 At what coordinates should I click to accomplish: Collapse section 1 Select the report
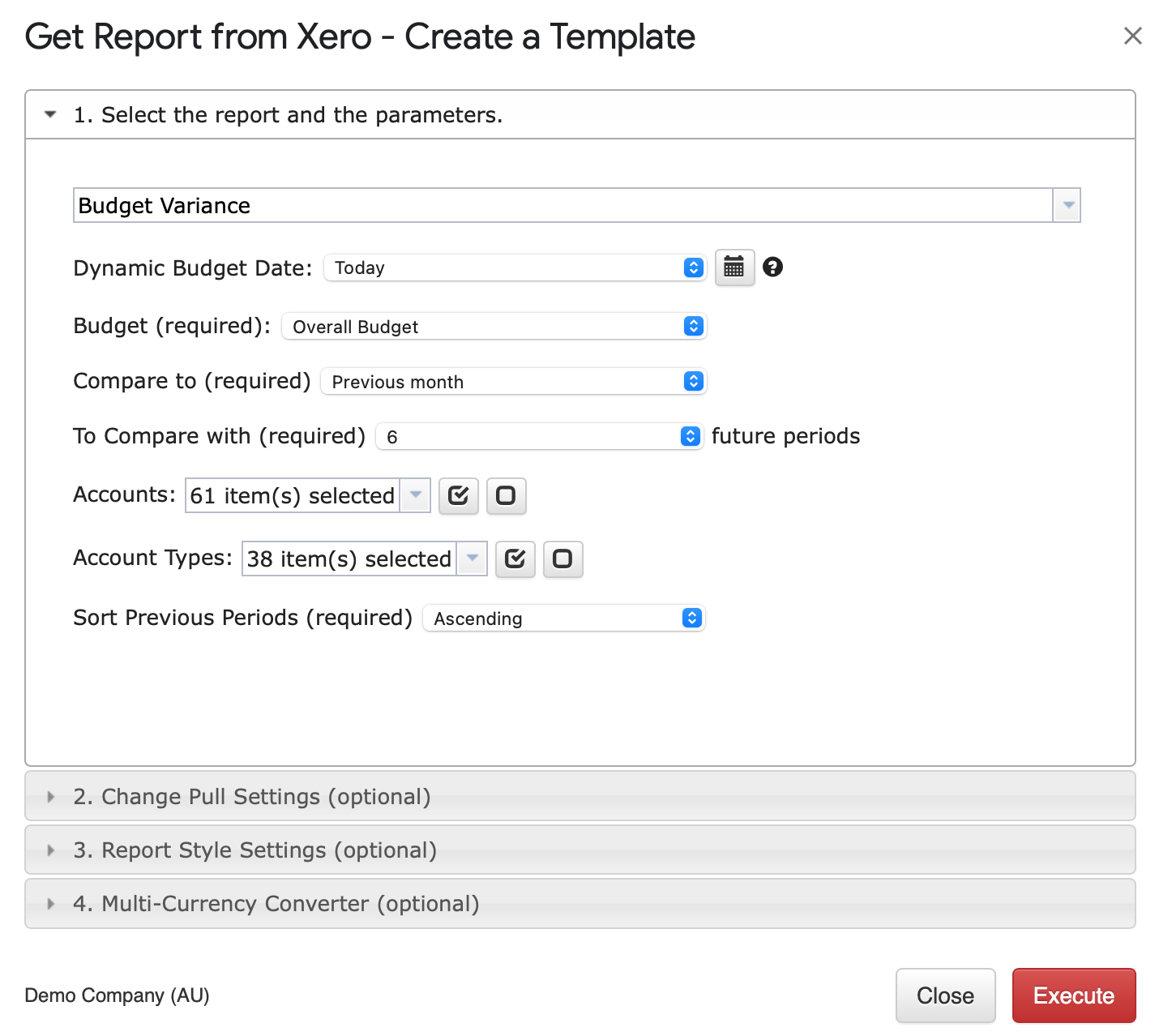click(580, 115)
